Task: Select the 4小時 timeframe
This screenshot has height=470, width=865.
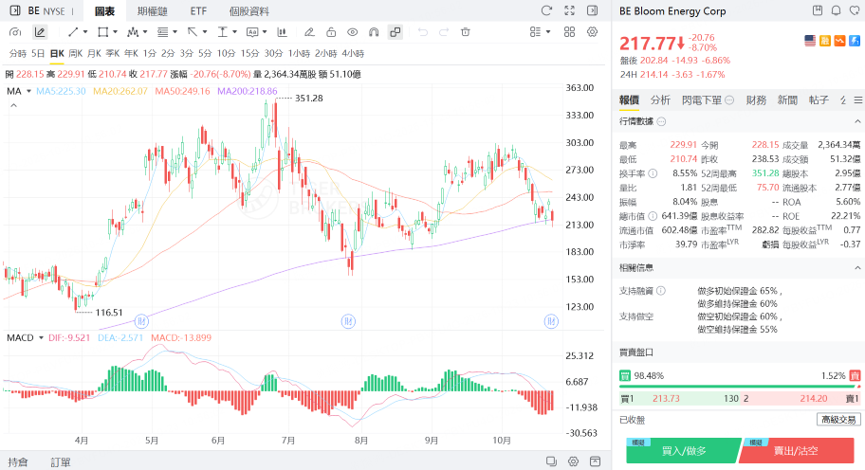Action: (353, 54)
